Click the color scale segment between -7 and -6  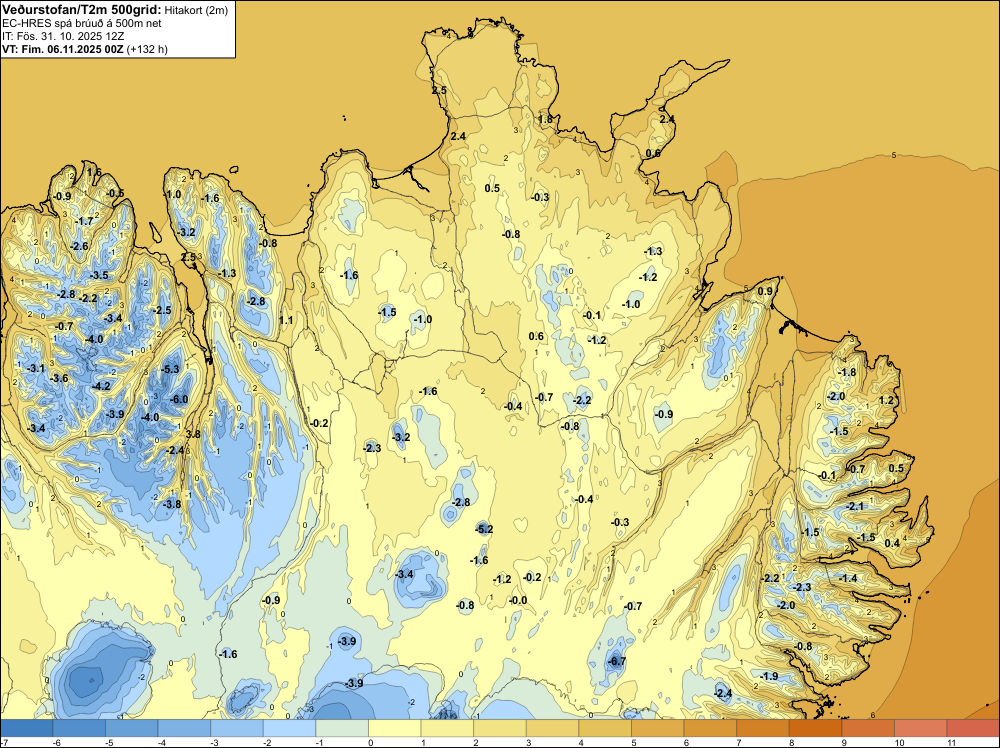pyautogui.click(x=26, y=728)
